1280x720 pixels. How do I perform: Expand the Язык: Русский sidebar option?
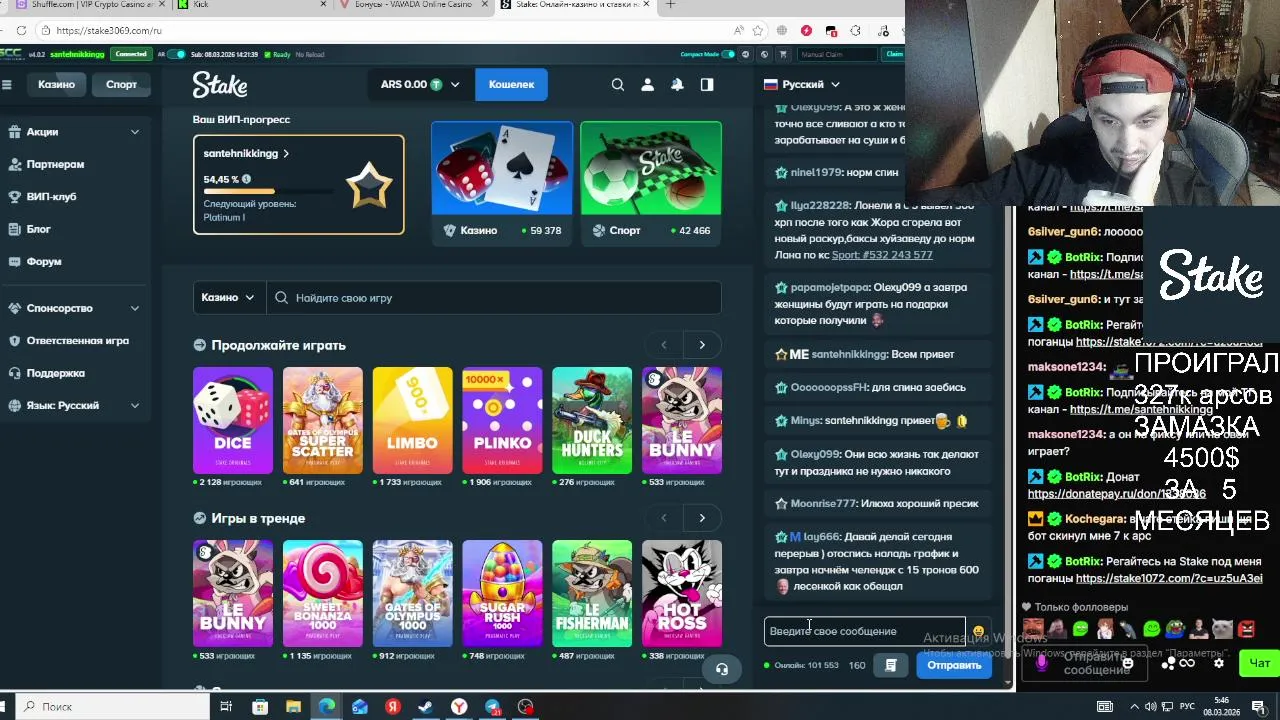click(134, 405)
